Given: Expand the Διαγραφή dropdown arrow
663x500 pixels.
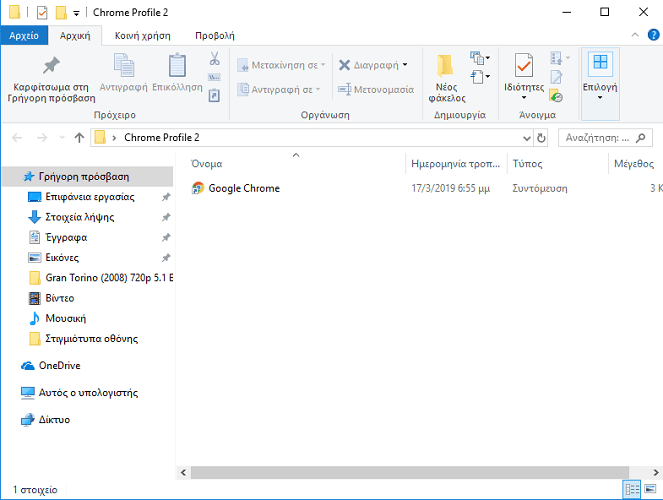Looking at the screenshot, I should (405, 65).
